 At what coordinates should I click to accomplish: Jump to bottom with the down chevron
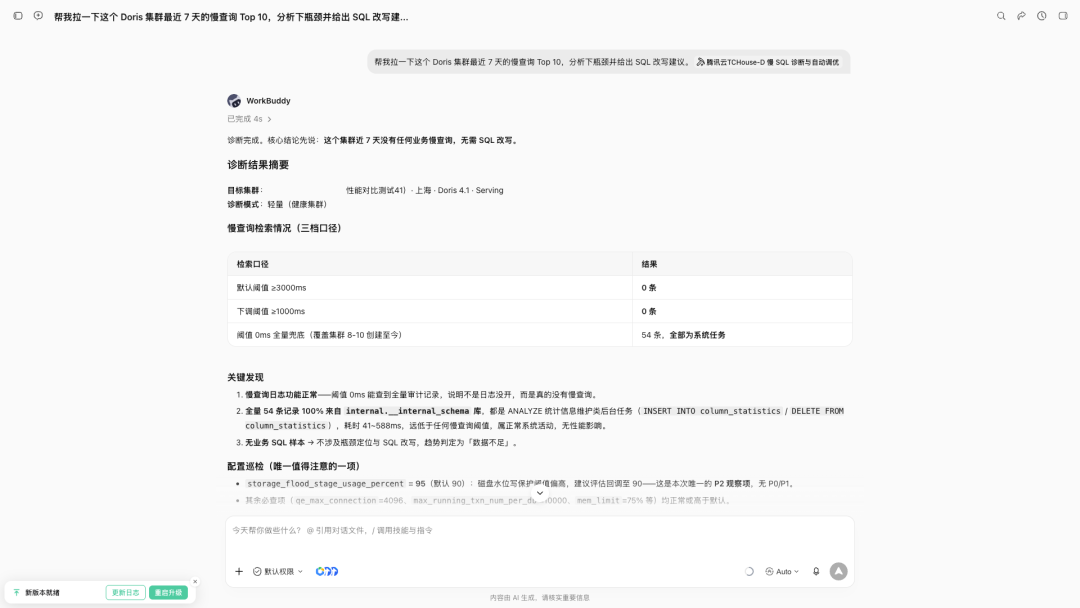[540, 493]
